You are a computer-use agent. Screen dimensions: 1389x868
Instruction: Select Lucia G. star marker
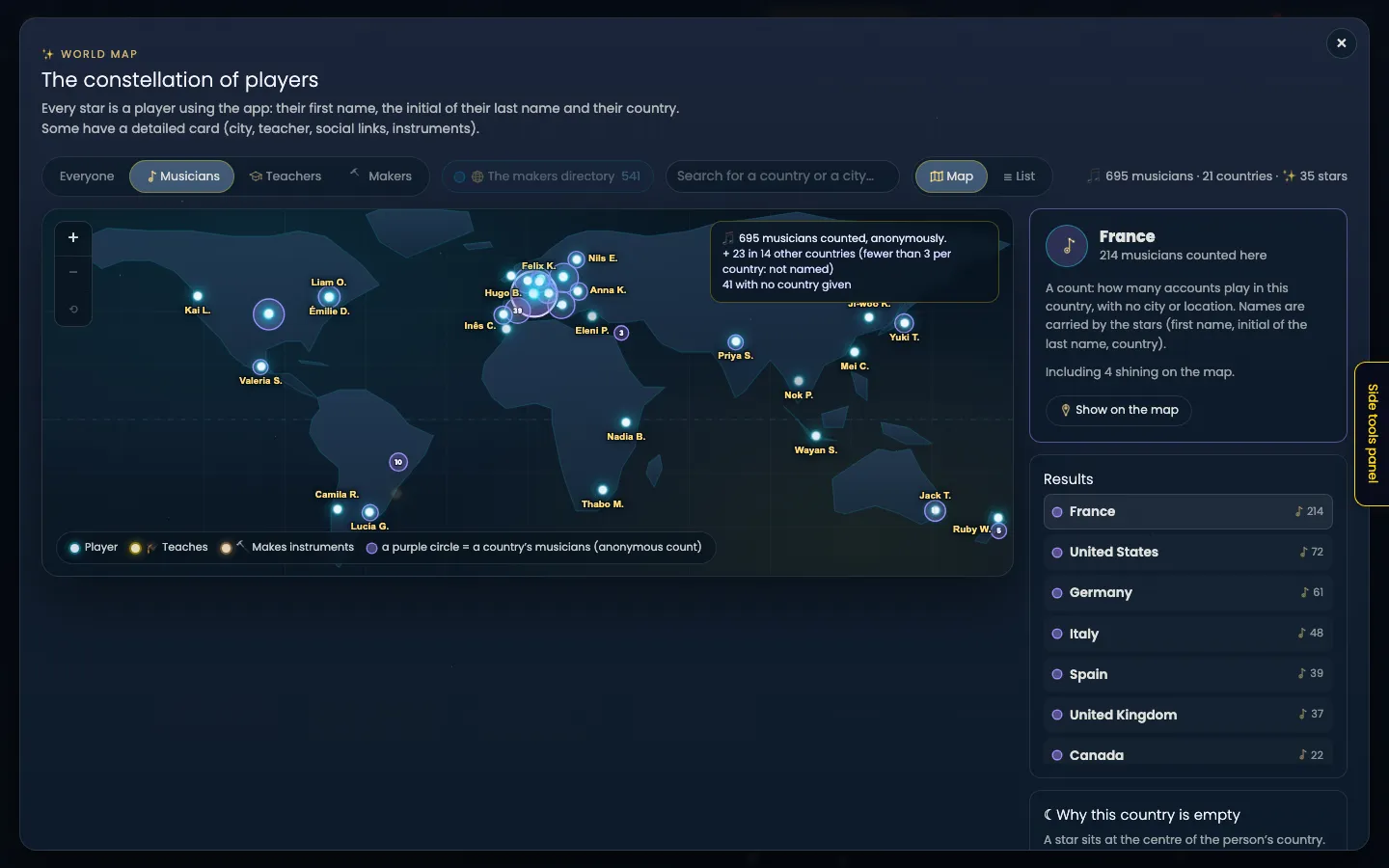(x=369, y=512)
